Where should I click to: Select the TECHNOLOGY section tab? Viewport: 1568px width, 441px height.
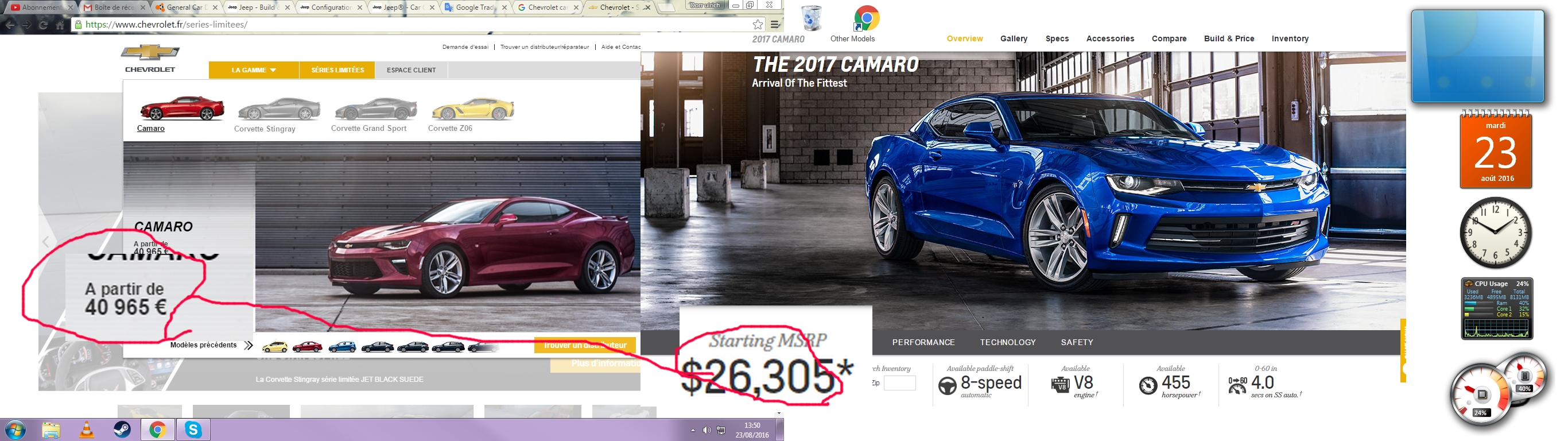pos(1007,342)
